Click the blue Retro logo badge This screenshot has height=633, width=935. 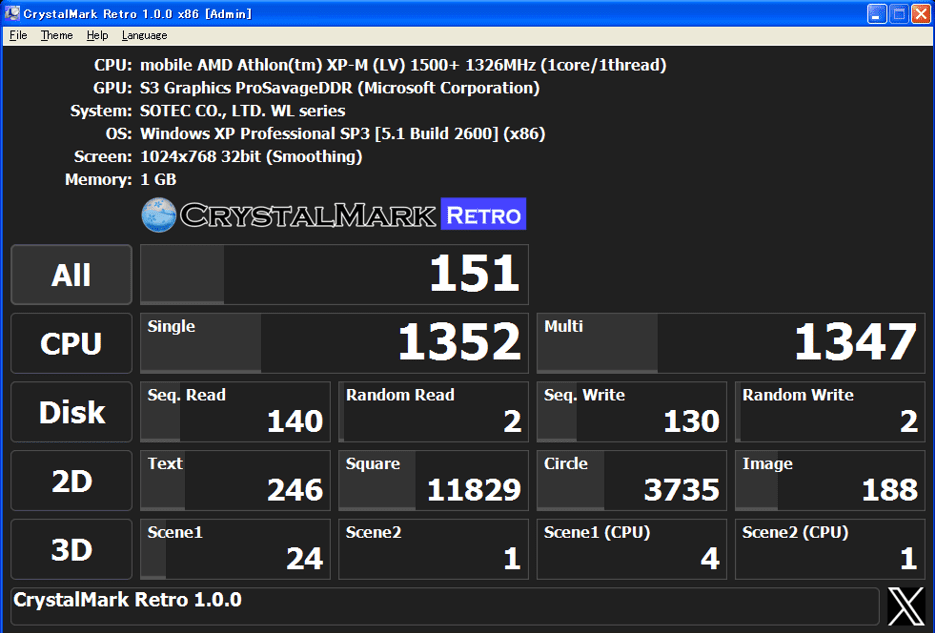click(483, 214)
